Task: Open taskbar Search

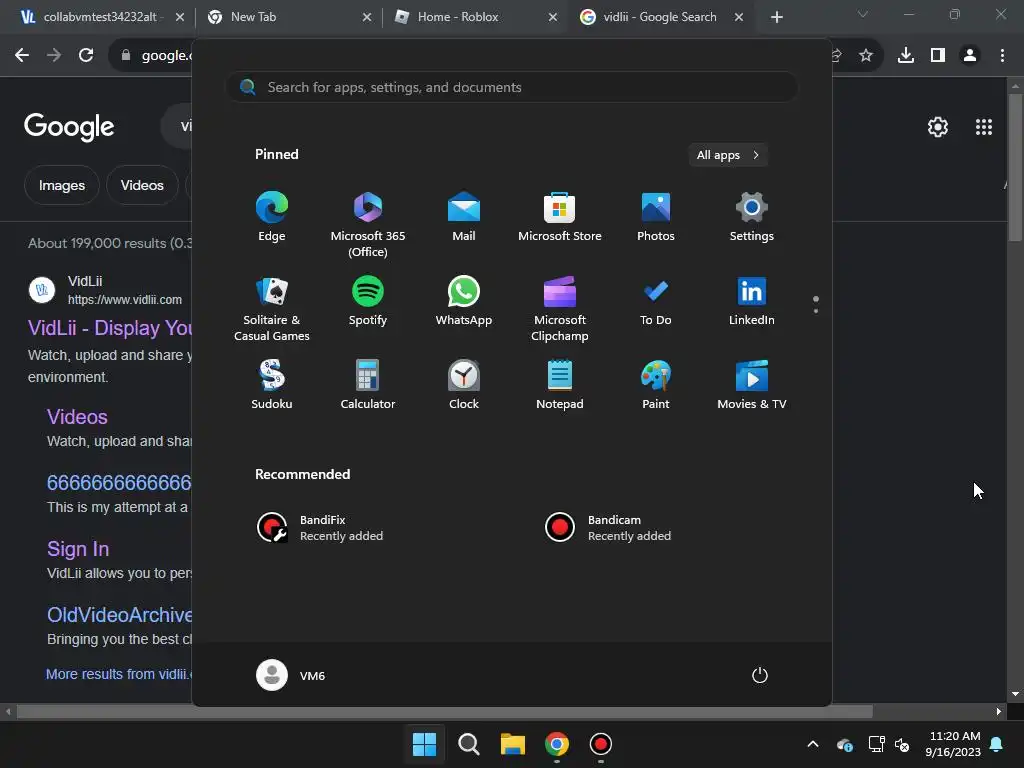Action: [468, 744]
